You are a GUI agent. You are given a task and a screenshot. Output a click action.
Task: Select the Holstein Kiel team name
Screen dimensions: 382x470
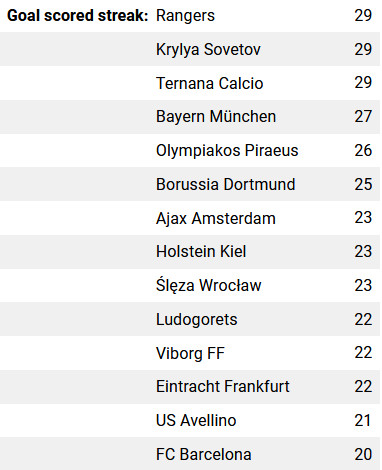[x=201, y=251]
